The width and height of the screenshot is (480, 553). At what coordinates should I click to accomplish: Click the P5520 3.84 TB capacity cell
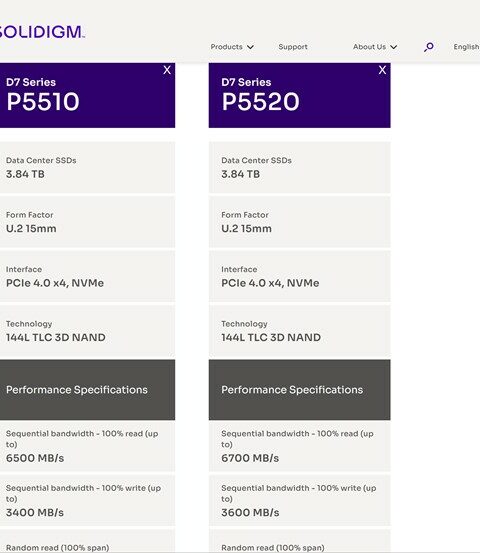point(299,167)
